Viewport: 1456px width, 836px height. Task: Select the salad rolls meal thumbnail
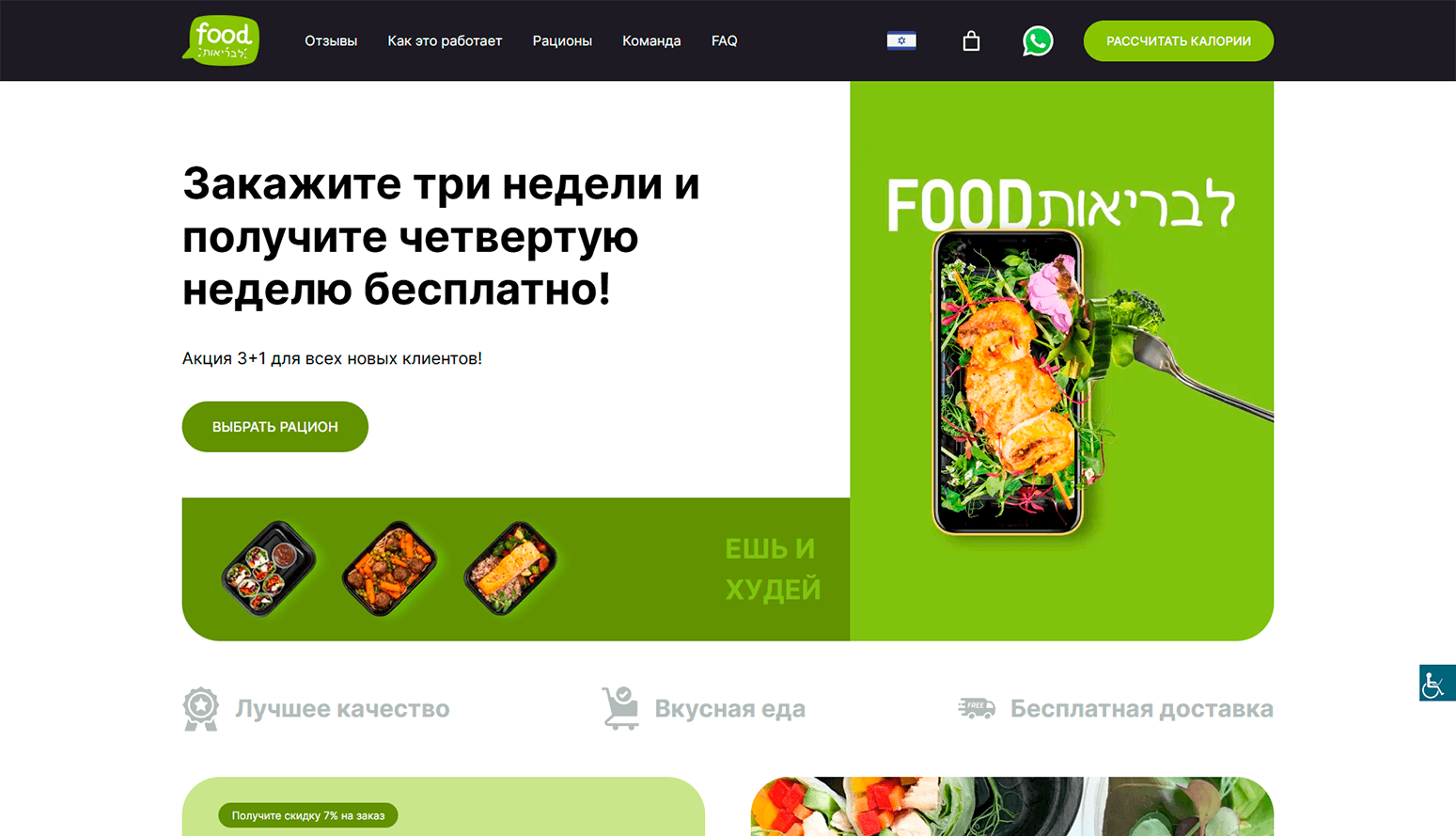click(268, 568)
